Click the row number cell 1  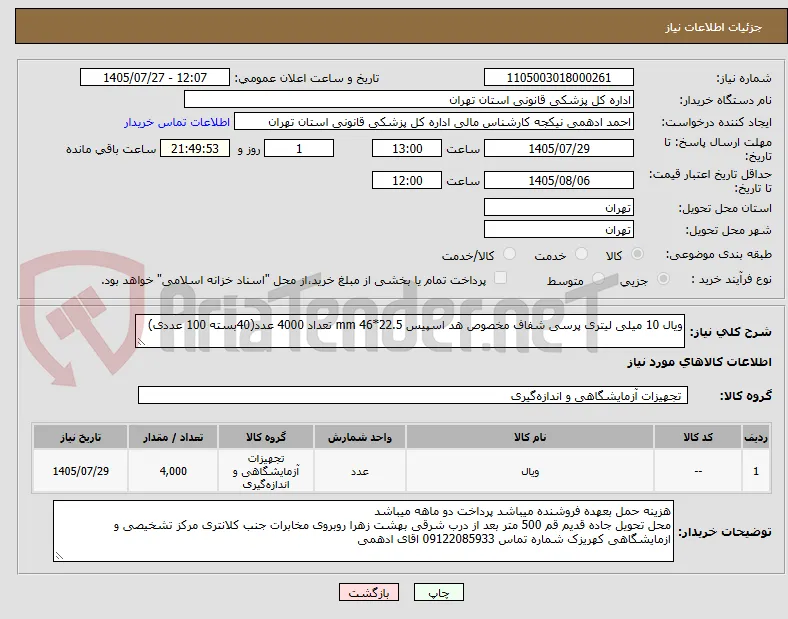click(x=756, y=471)
